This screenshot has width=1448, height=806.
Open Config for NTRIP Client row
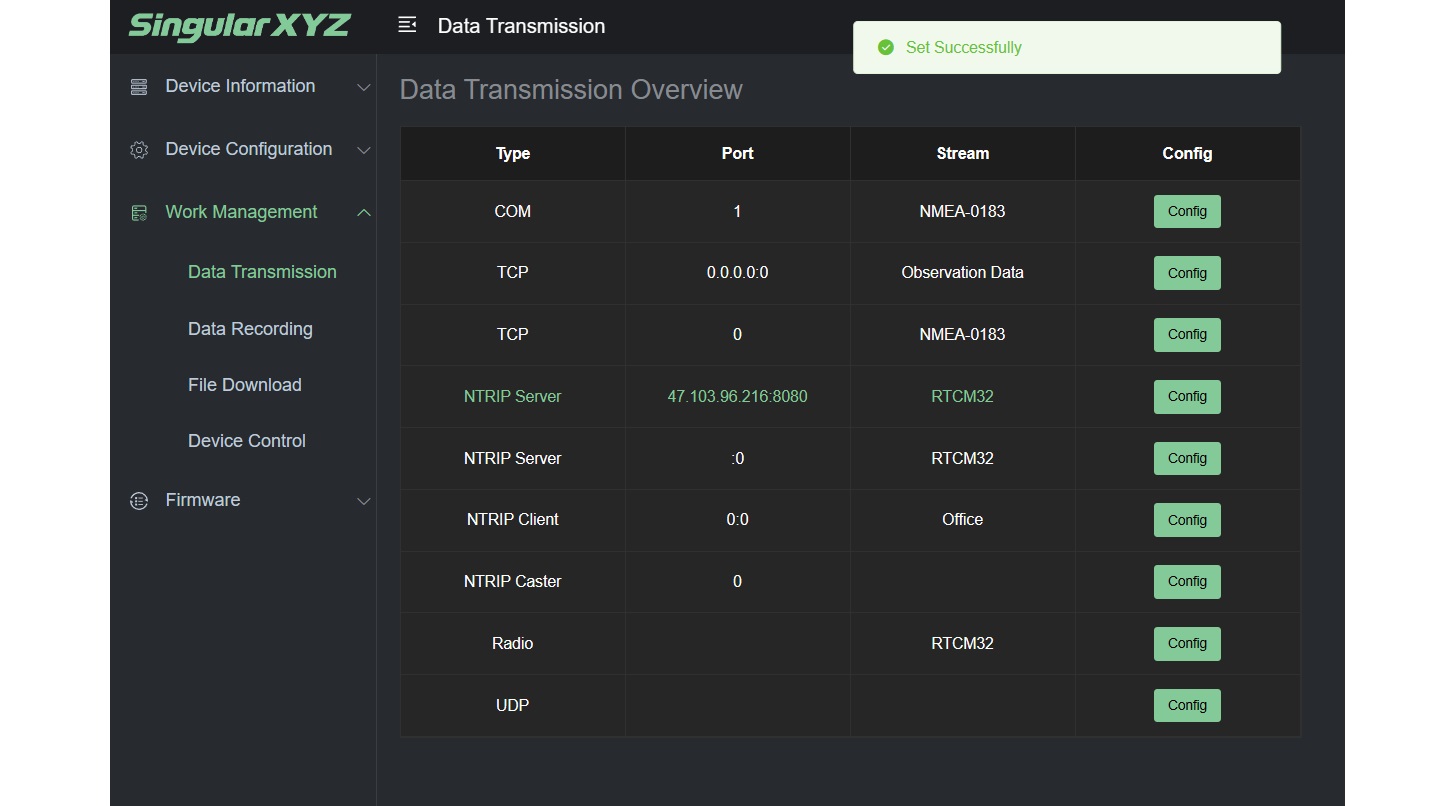[1187, 520]
